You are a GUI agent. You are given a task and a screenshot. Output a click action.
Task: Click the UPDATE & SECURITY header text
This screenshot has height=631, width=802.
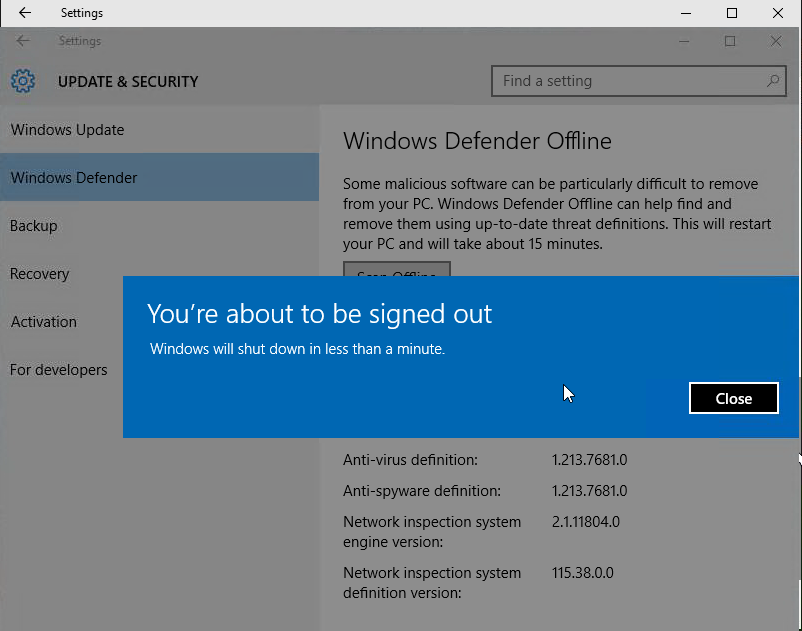(128, 81)
